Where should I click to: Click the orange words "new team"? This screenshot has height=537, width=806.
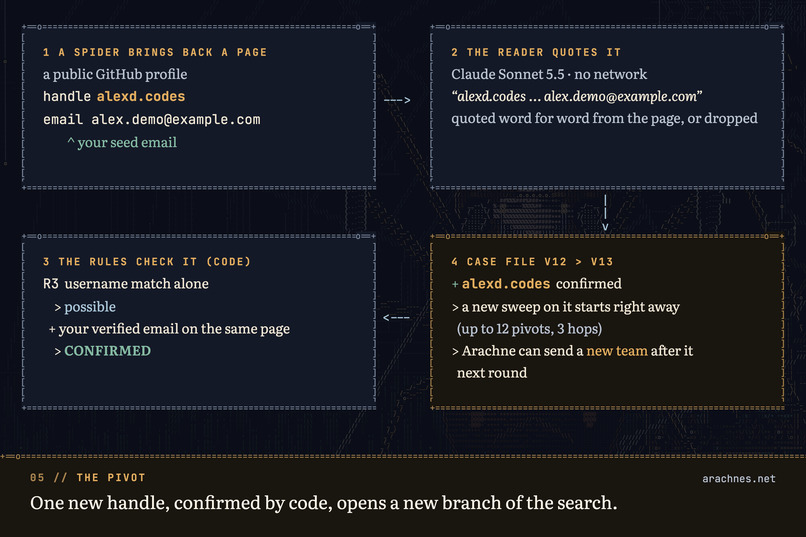coord(617,351)
